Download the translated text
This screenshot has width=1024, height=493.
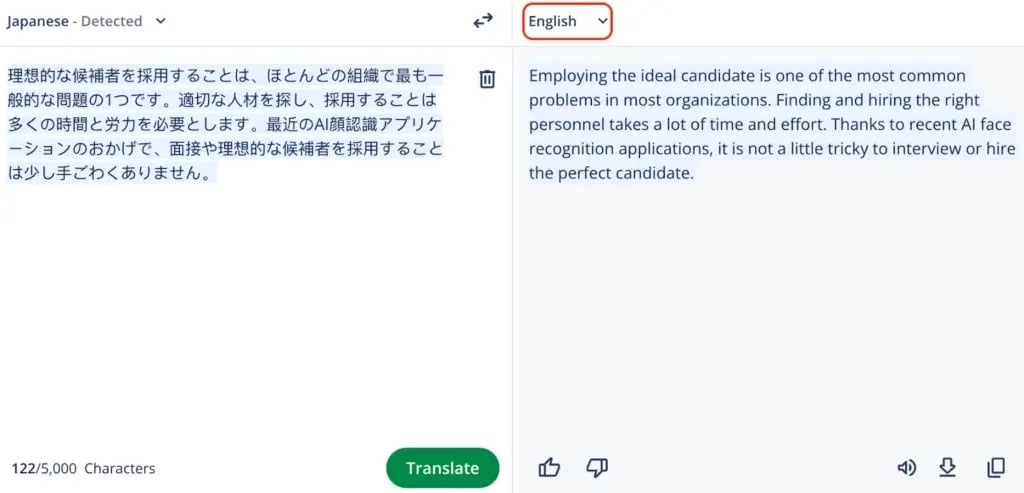point(947,467)
